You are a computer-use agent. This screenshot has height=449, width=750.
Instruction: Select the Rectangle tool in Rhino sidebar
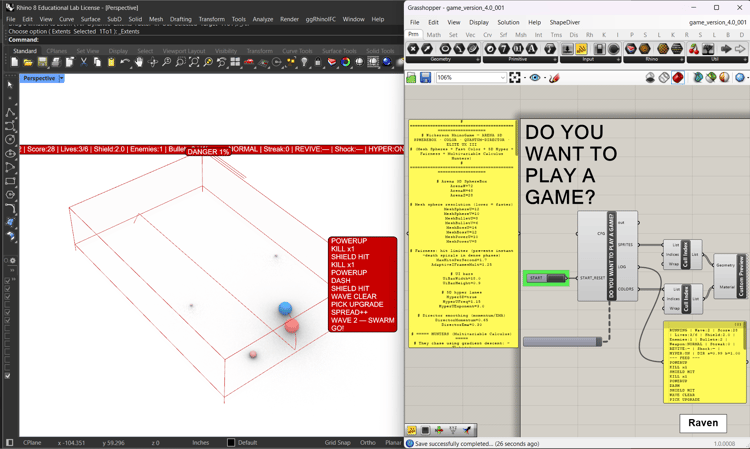[x=10, y=181]
